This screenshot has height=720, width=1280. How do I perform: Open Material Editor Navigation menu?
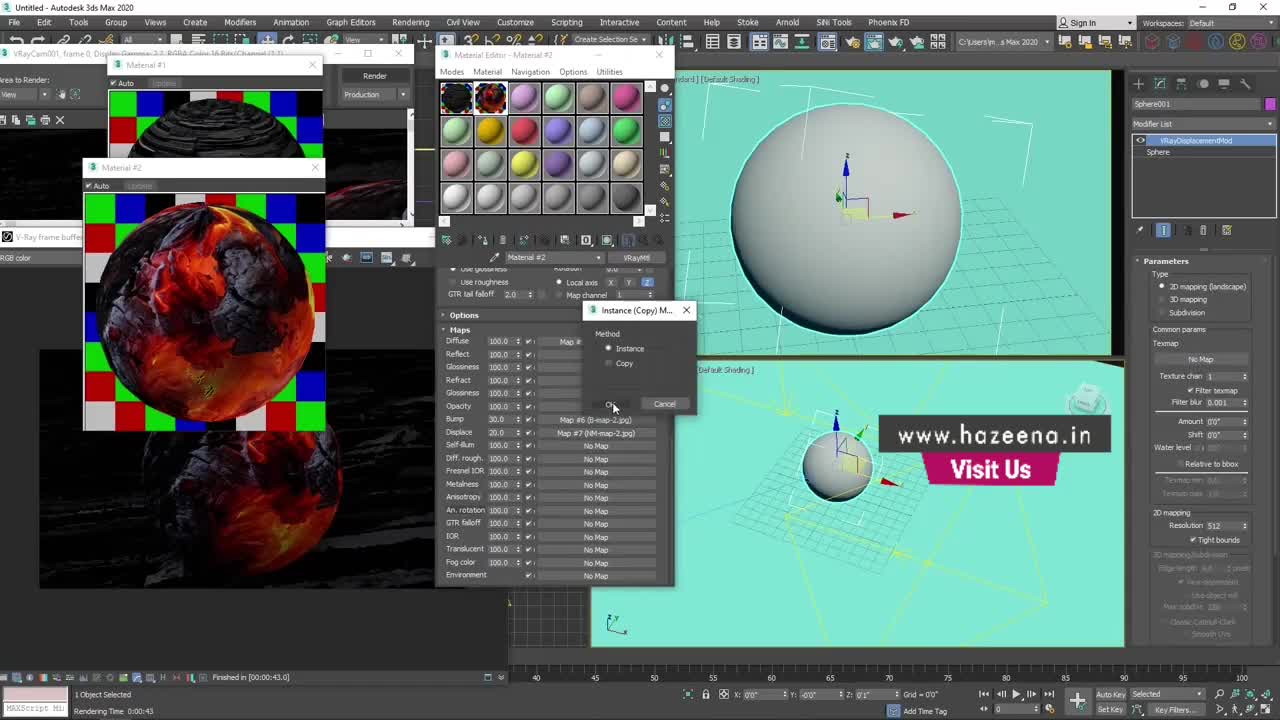[530, 72]
